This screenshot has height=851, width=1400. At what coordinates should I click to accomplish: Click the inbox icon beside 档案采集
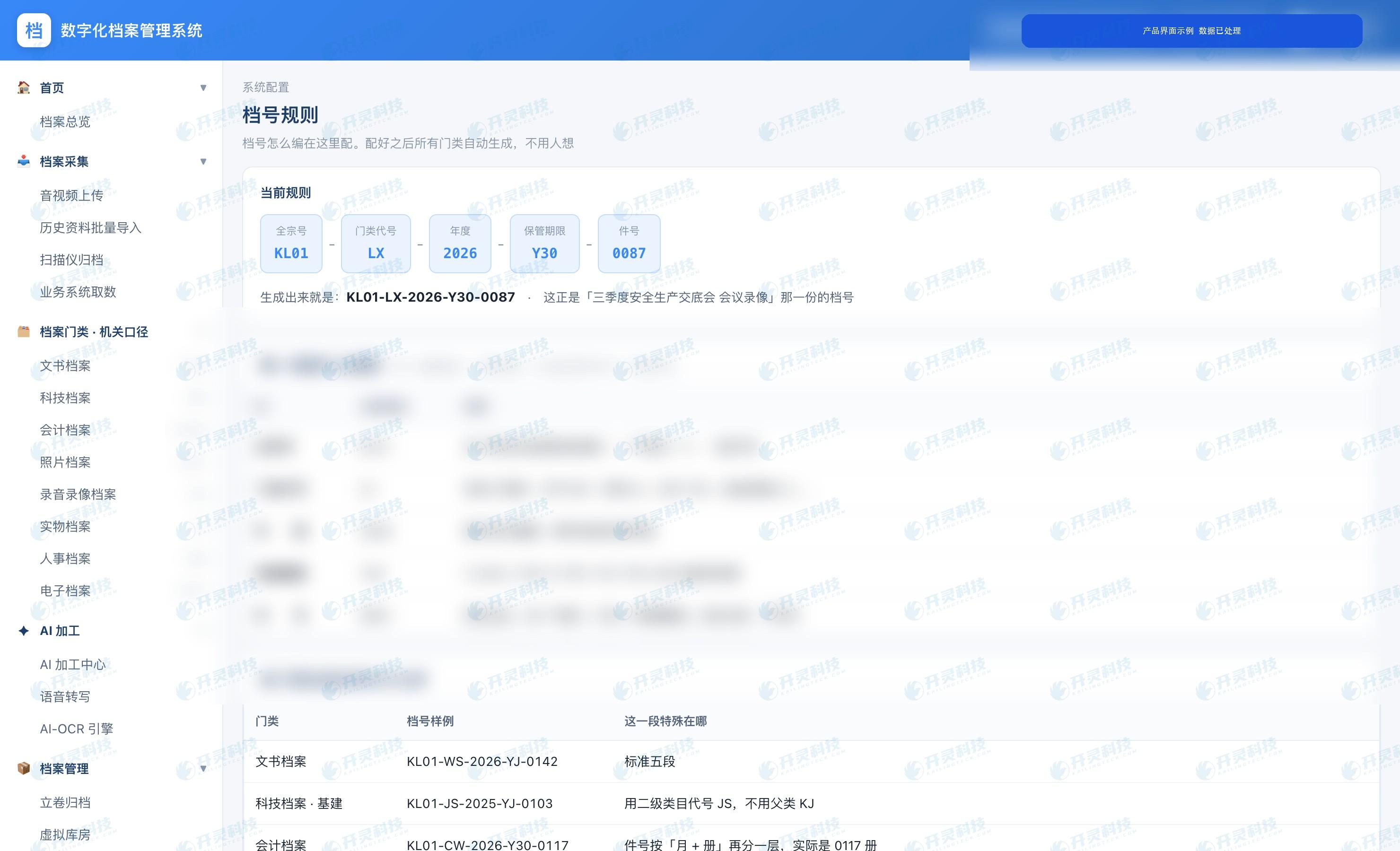coord(23,161)
